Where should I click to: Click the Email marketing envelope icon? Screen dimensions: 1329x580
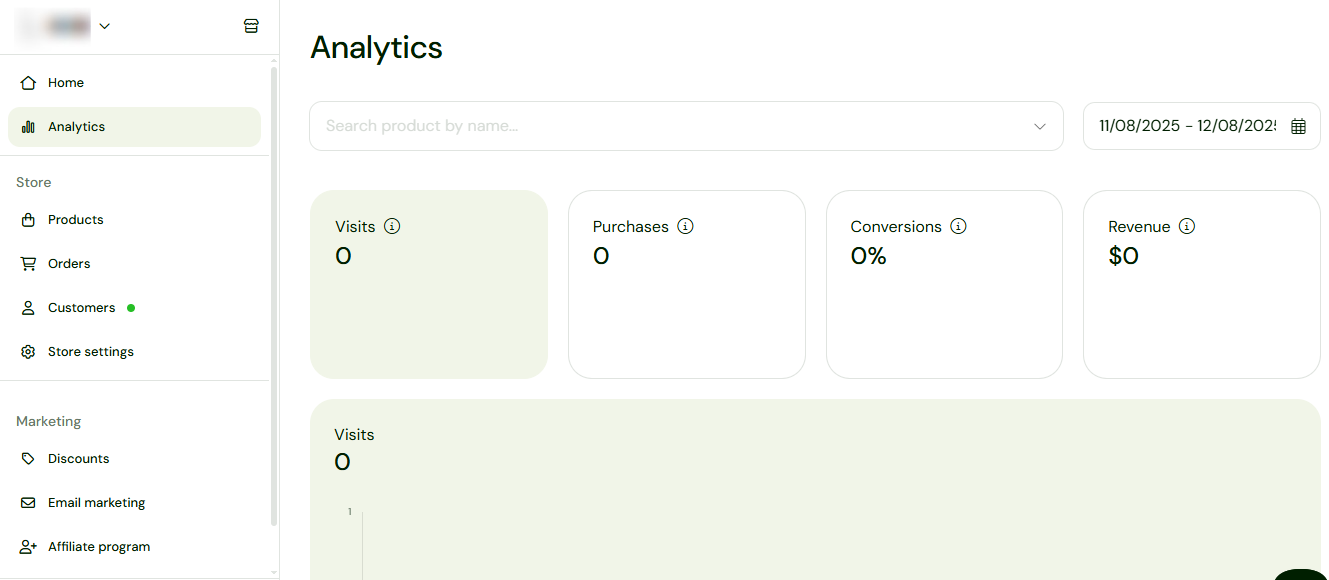tap(29, 502)
